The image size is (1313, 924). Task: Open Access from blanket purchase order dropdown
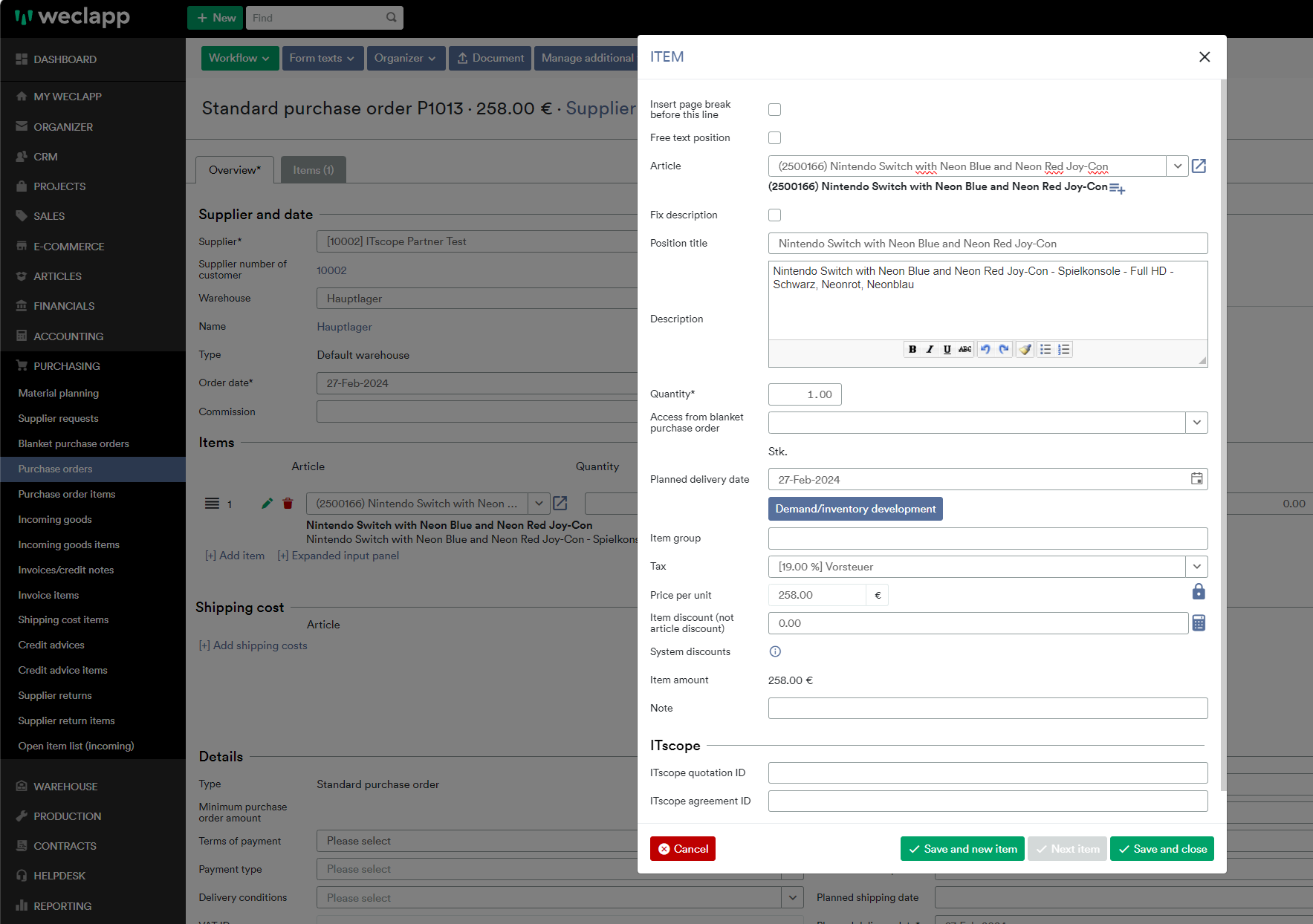[x=1196, y=423]
